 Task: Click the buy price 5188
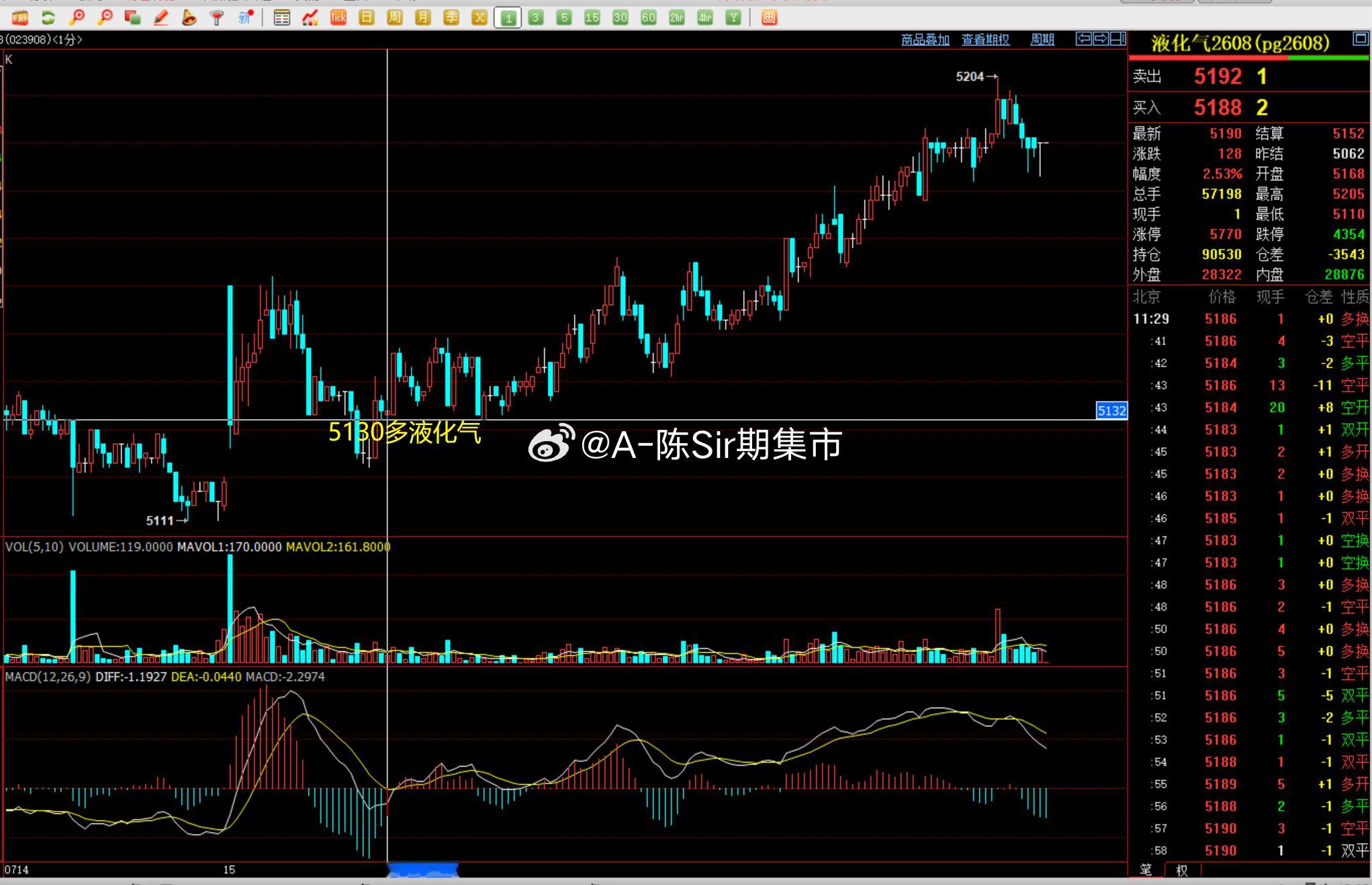point(1218,107)
